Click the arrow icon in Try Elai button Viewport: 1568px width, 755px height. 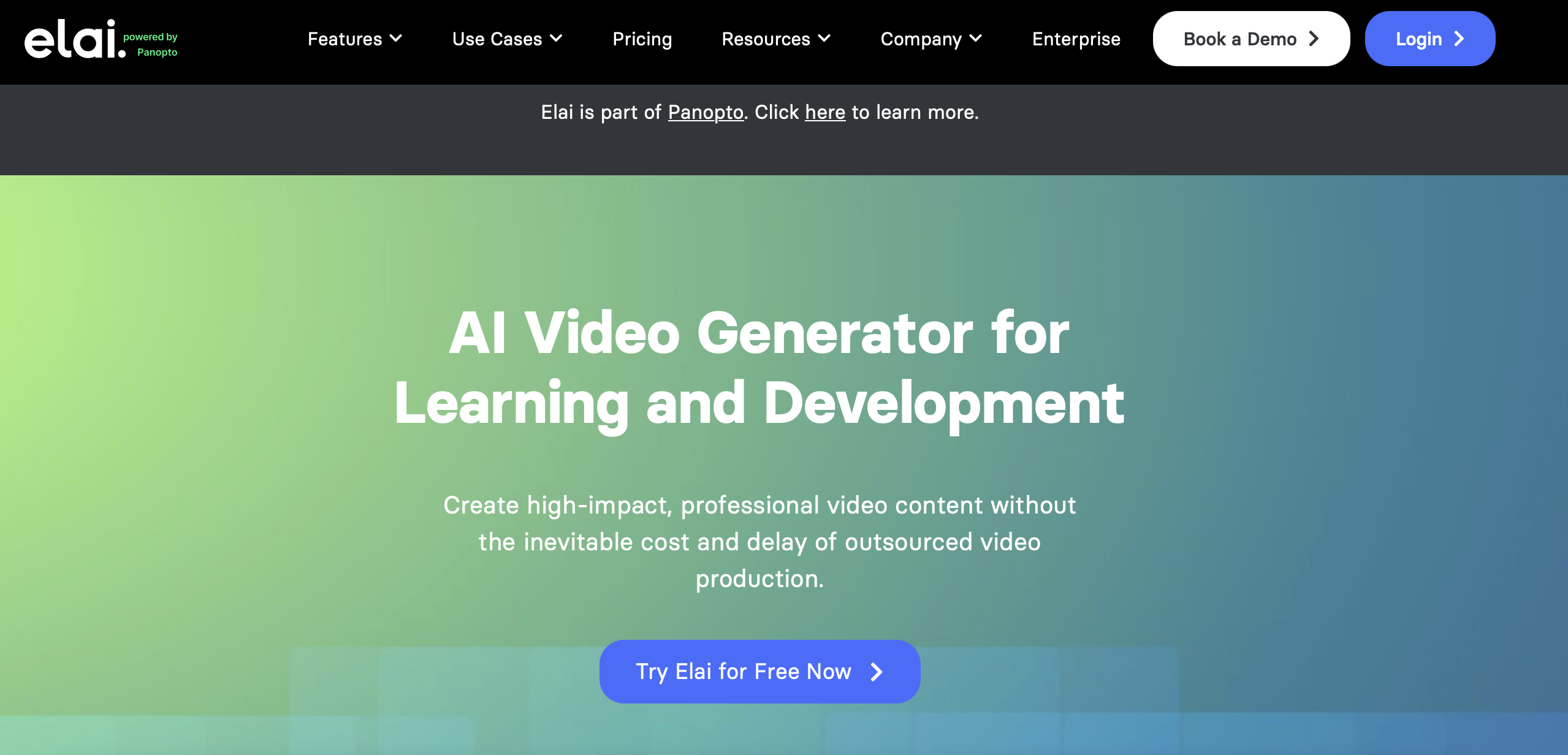pyautogui.click(x=877, y=672)
